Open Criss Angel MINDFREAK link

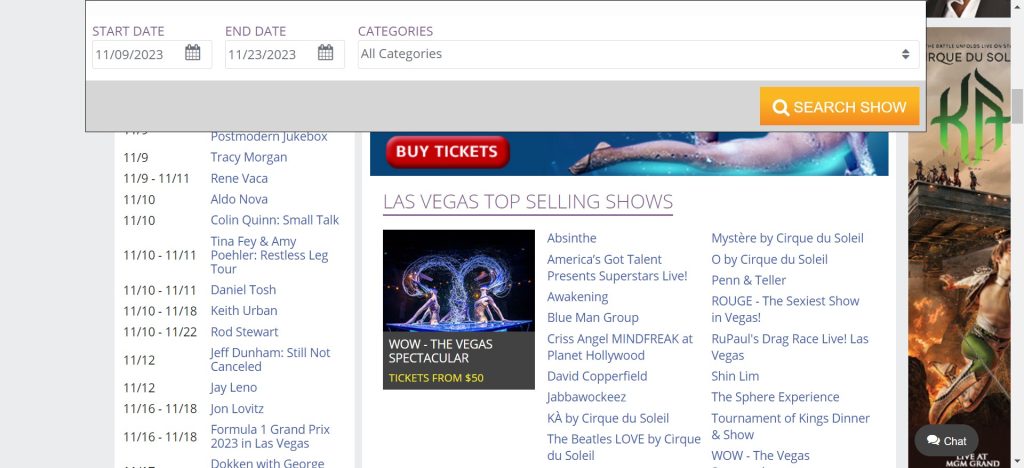(620, 347)
